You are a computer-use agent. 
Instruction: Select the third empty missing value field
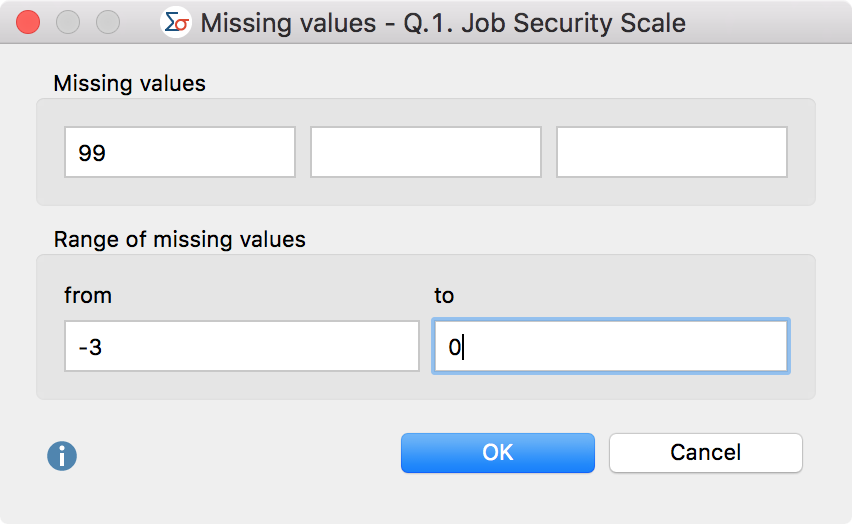672,152
